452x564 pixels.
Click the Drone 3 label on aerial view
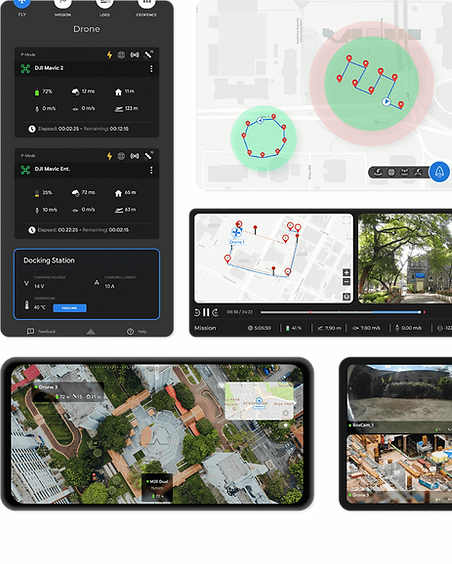click(48, 387)
